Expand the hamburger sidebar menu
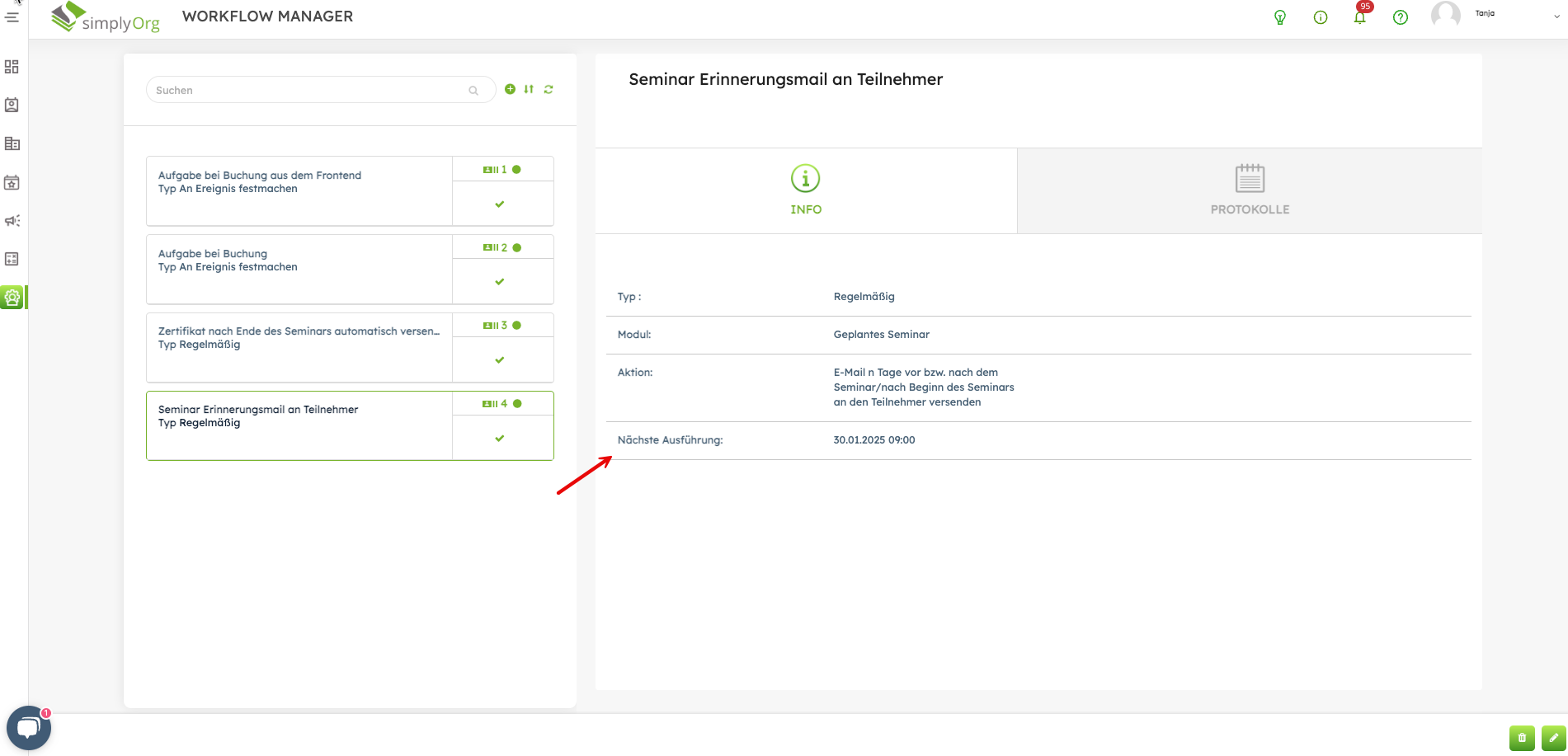 click(12, 16)
